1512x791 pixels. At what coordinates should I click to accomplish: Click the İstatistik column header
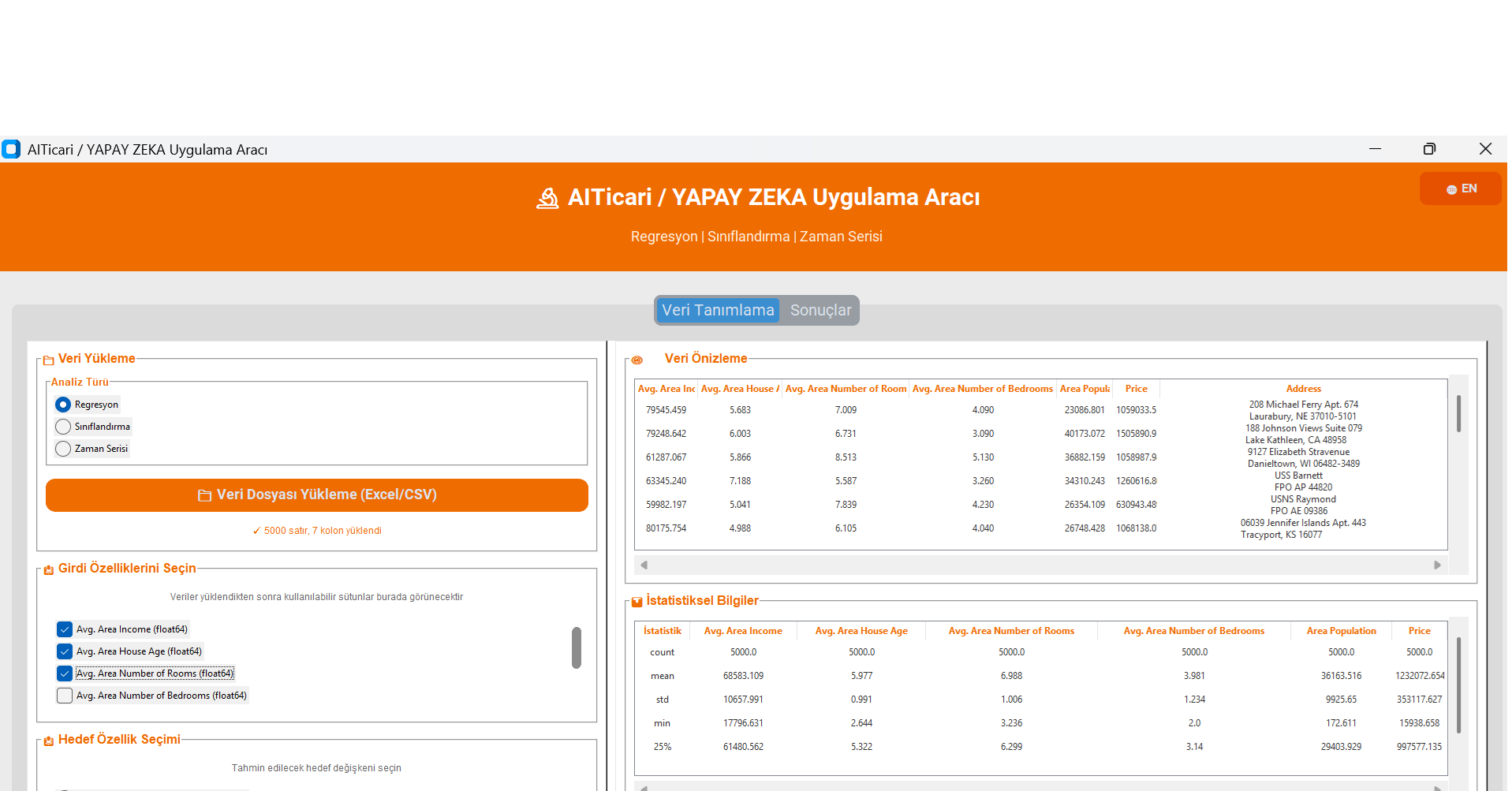(x=663, y=631)
